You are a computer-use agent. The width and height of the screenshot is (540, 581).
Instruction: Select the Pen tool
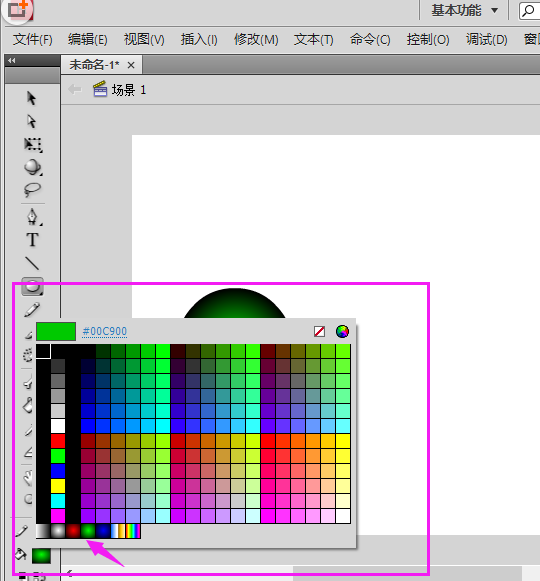(33, 217)
